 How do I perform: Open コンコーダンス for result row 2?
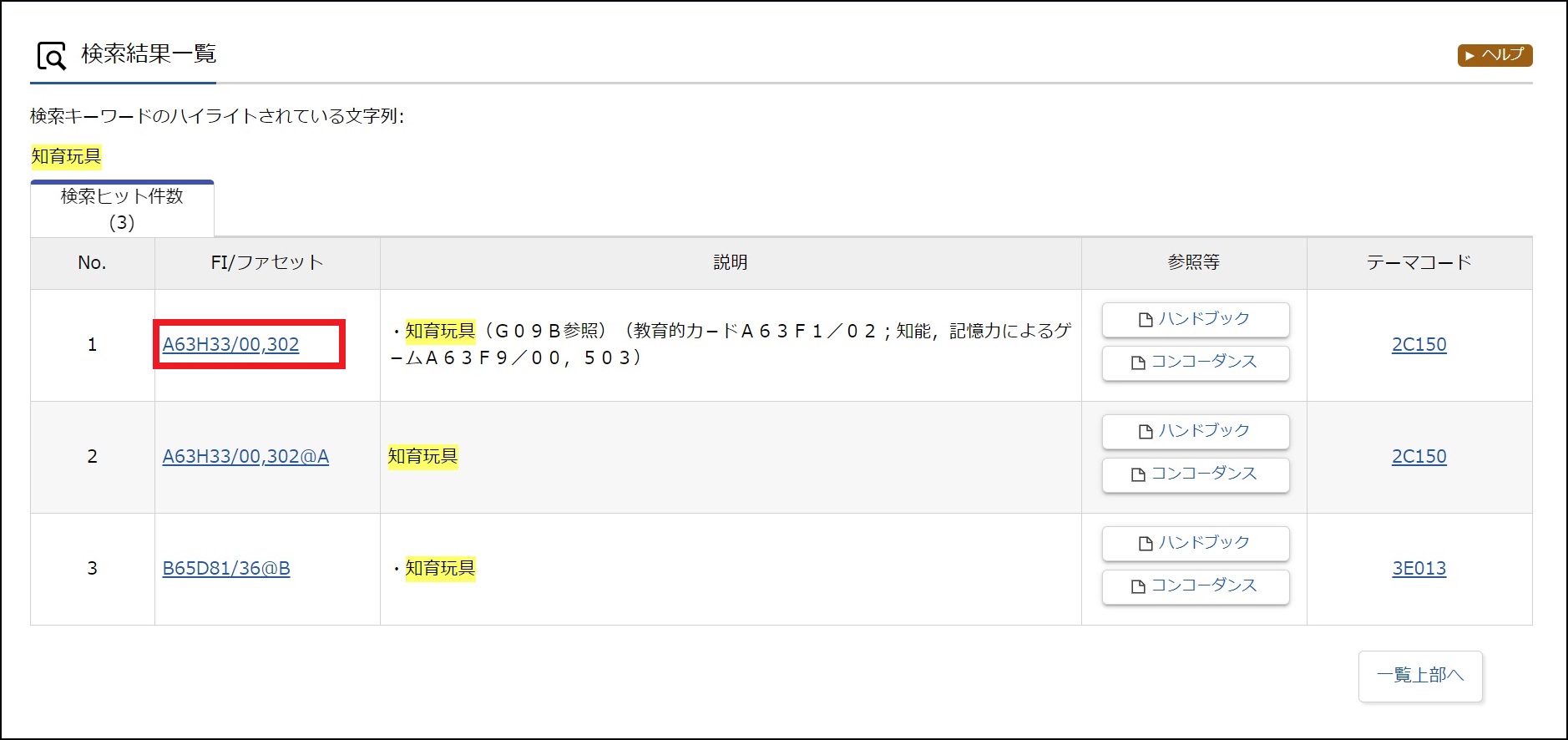point(1195,474)
